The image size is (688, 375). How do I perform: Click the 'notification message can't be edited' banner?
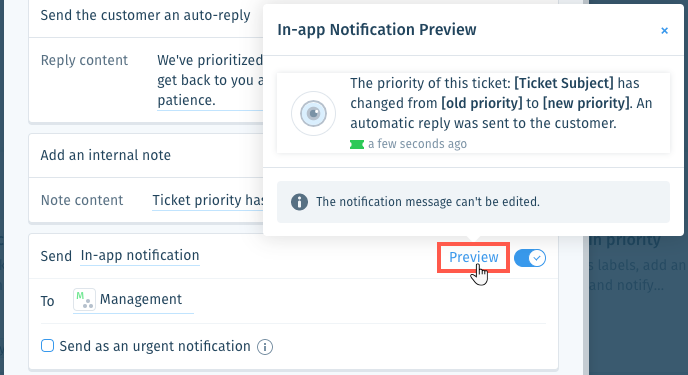point(473,202)
